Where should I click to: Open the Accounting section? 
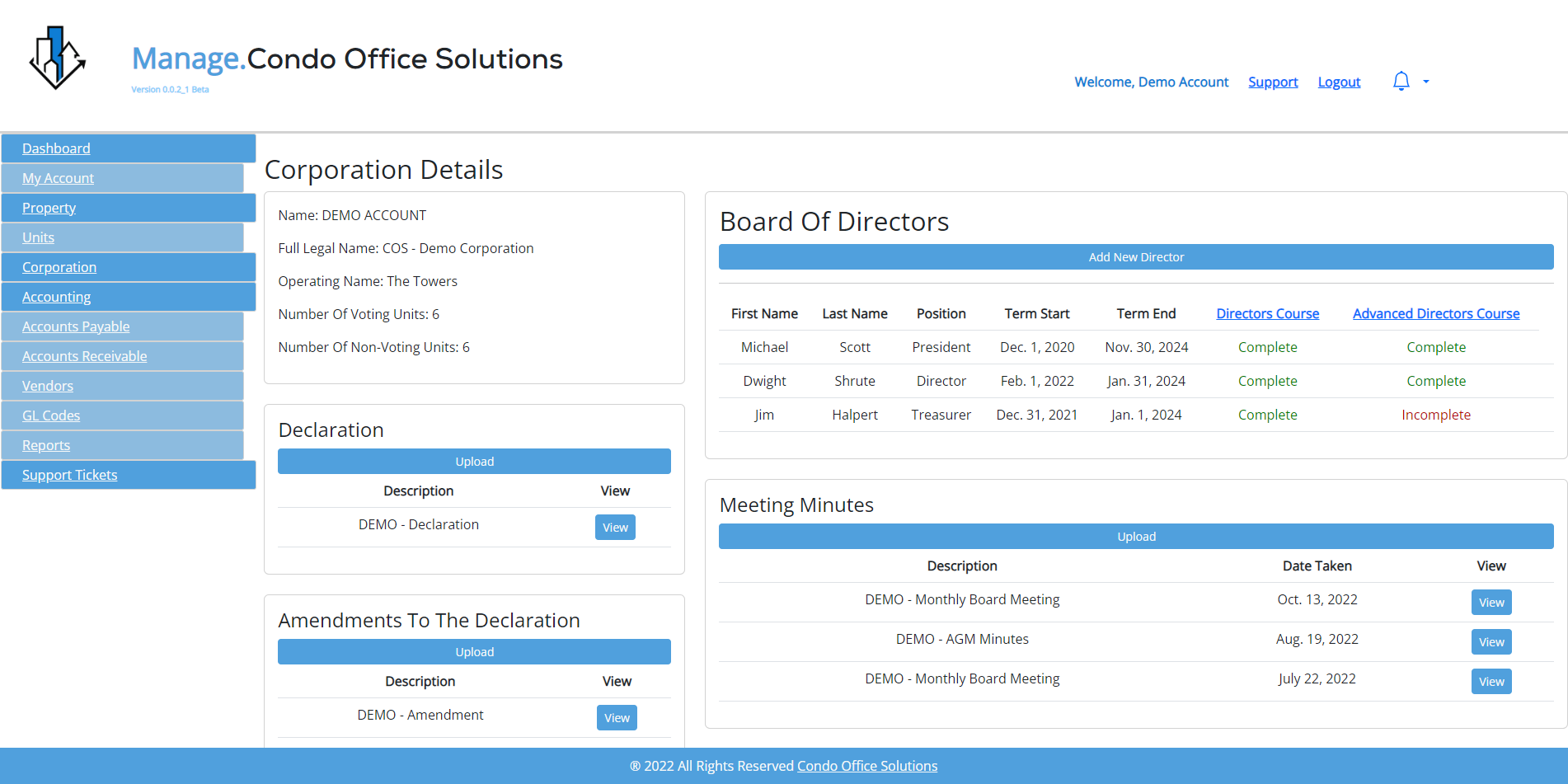56,296
